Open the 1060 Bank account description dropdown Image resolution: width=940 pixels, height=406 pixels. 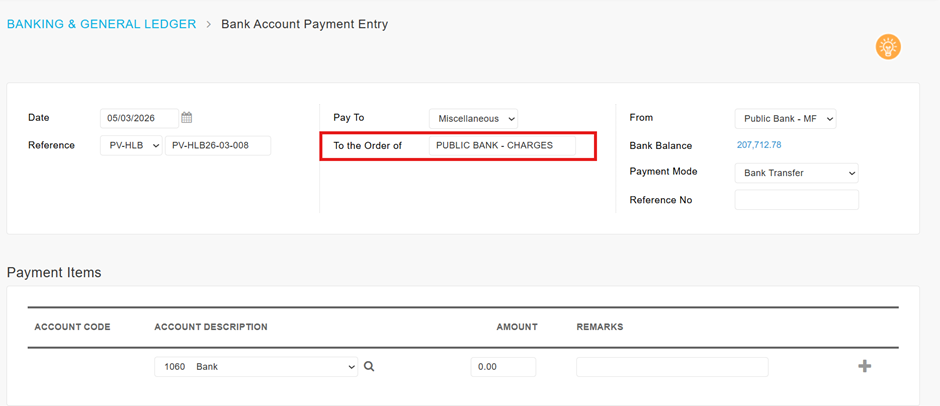pyautogui.click(x=256, y=367)
